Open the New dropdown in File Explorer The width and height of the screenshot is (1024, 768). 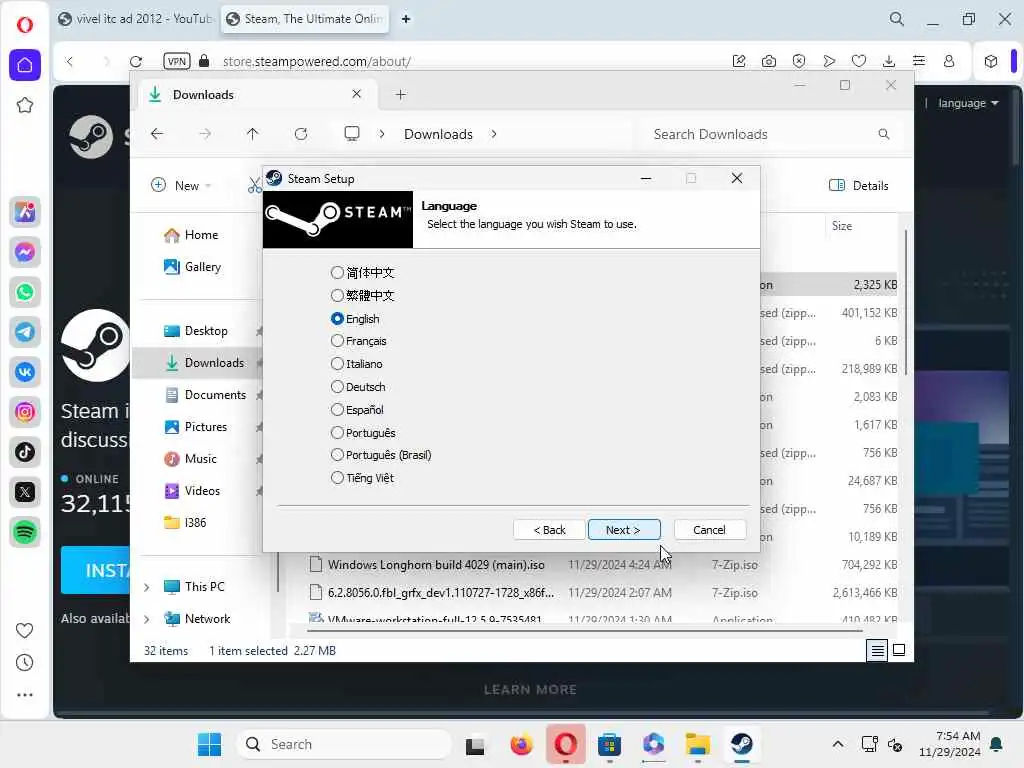181,185
